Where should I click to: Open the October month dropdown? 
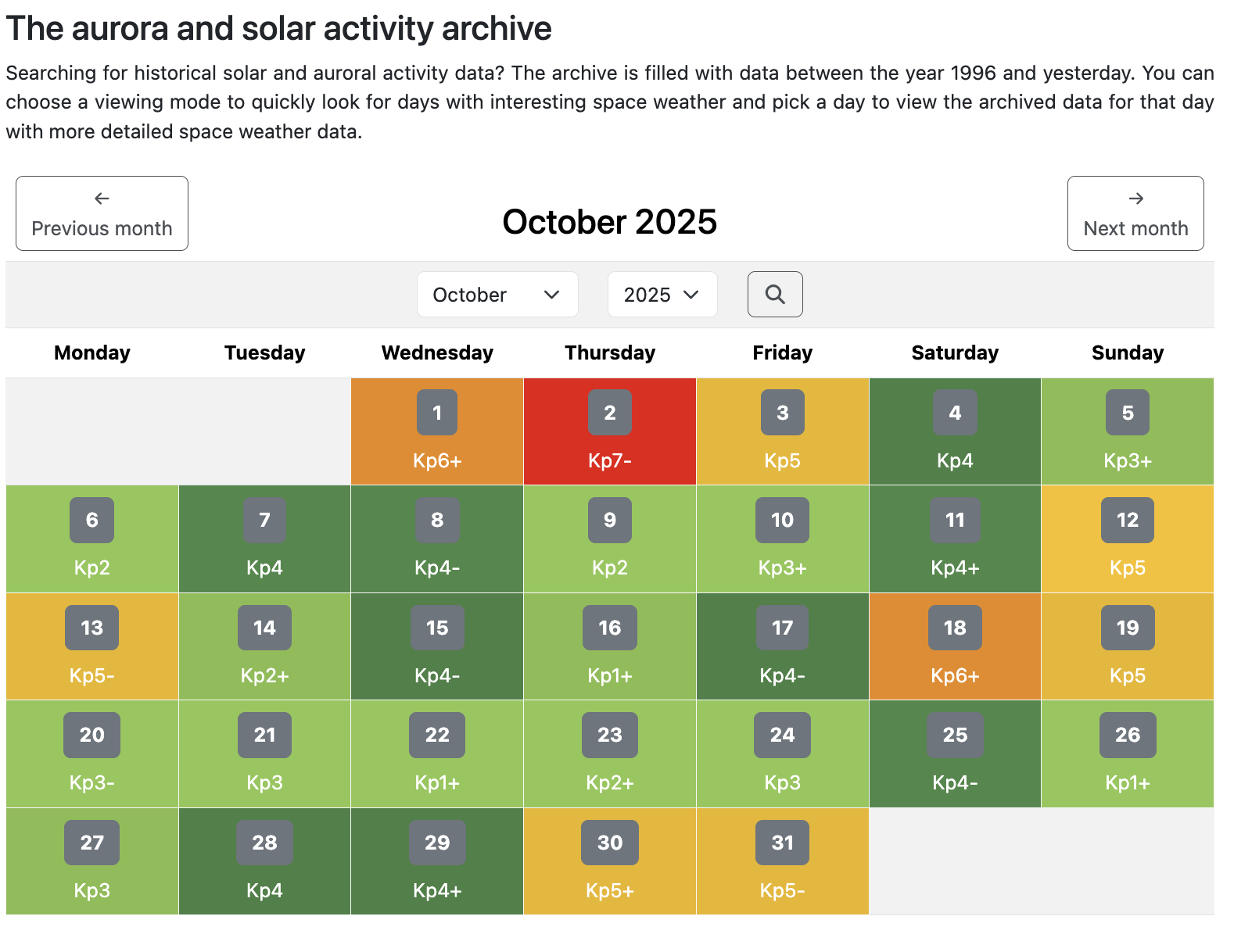click(x=497, y=295)
